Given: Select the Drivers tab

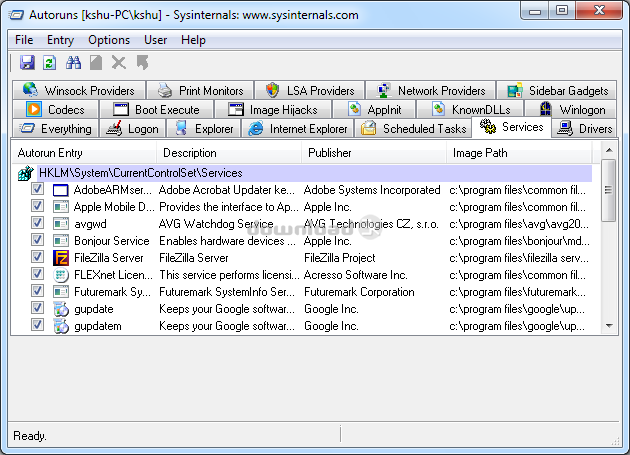Looking at the screenshot, I should [x=584, y=129].
